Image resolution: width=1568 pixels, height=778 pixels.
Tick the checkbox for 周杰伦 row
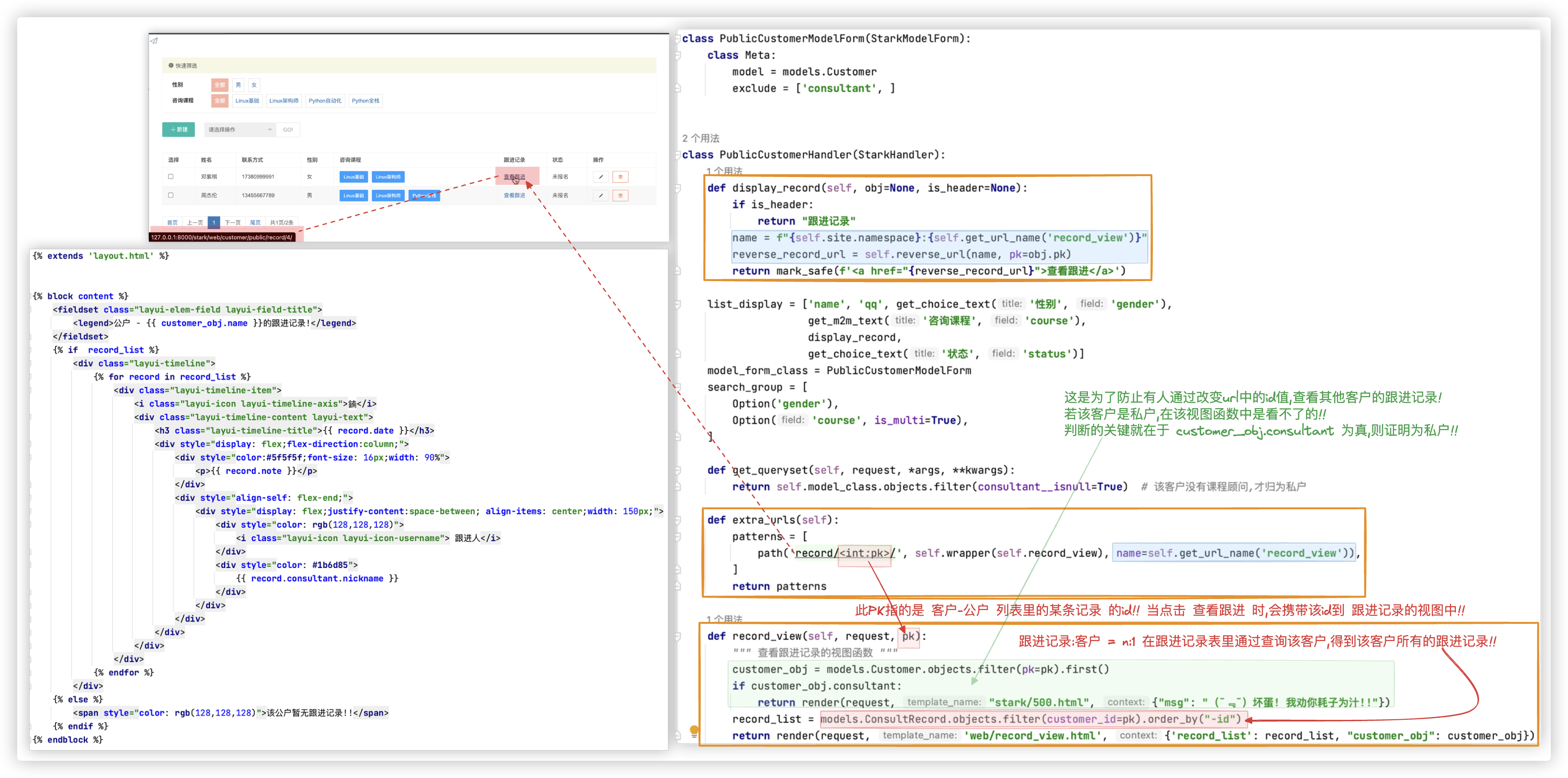pos(170,195)
